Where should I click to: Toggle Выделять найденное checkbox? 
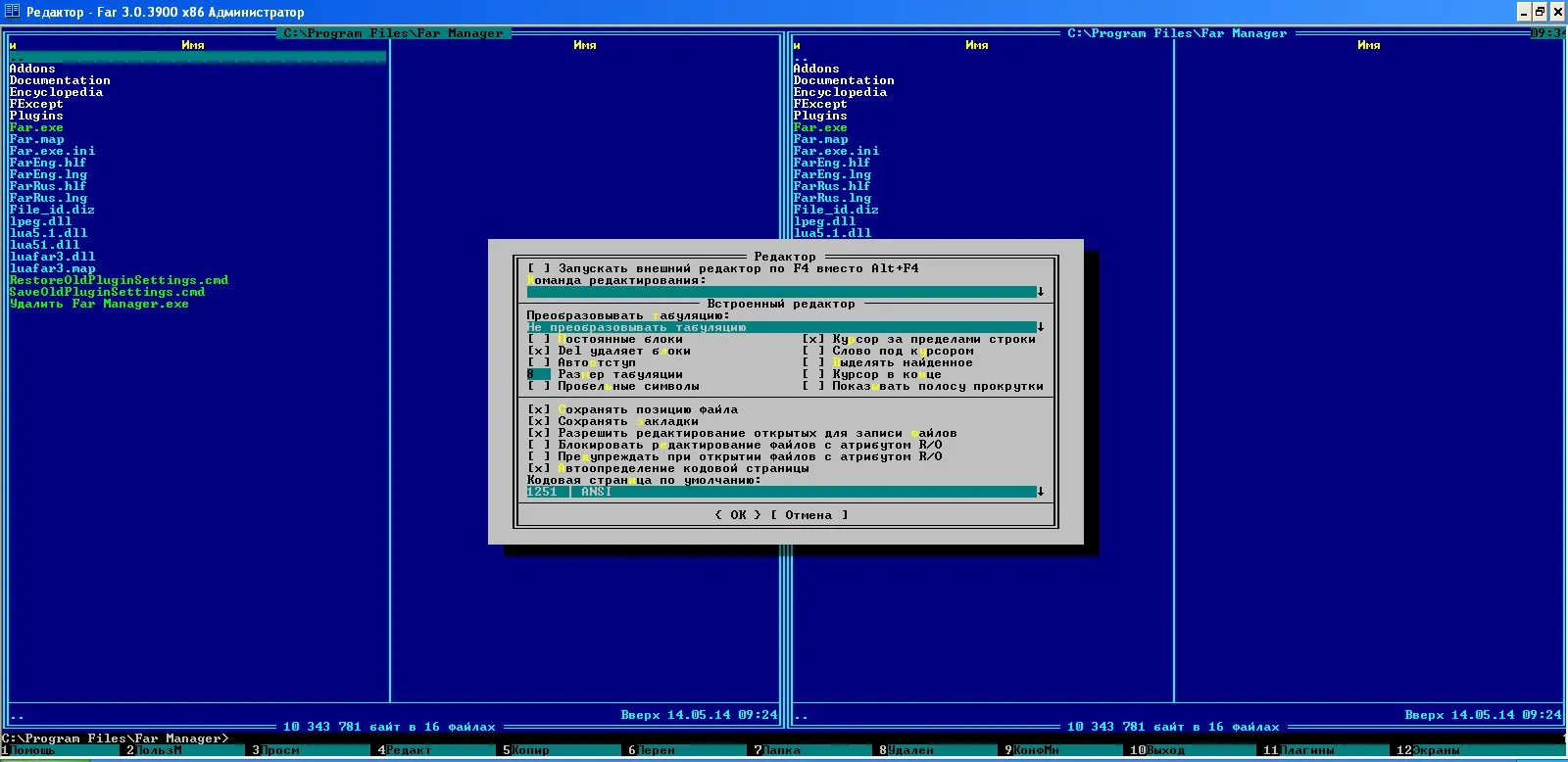point(813,362)
